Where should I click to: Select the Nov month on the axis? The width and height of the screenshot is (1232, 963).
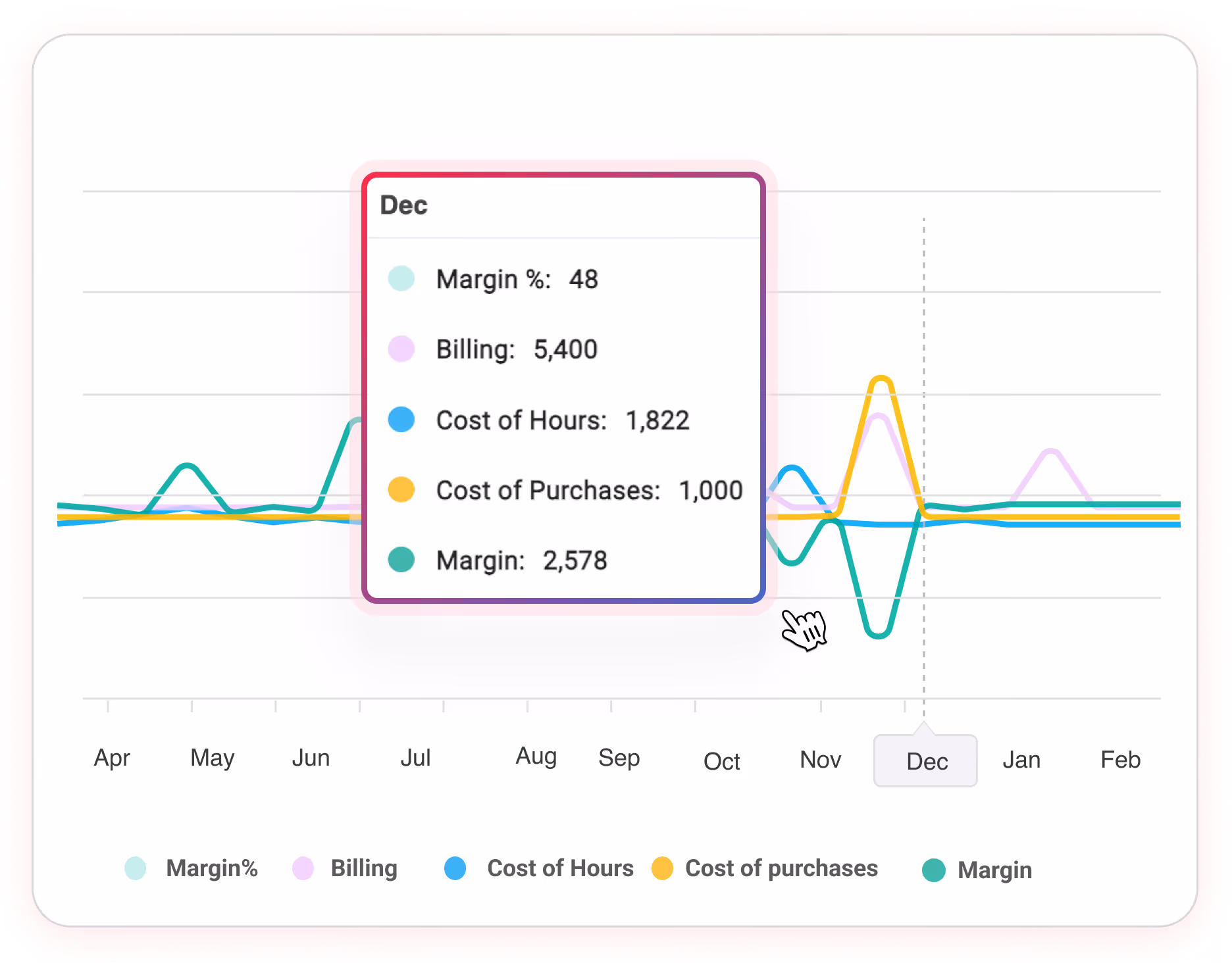821,760
